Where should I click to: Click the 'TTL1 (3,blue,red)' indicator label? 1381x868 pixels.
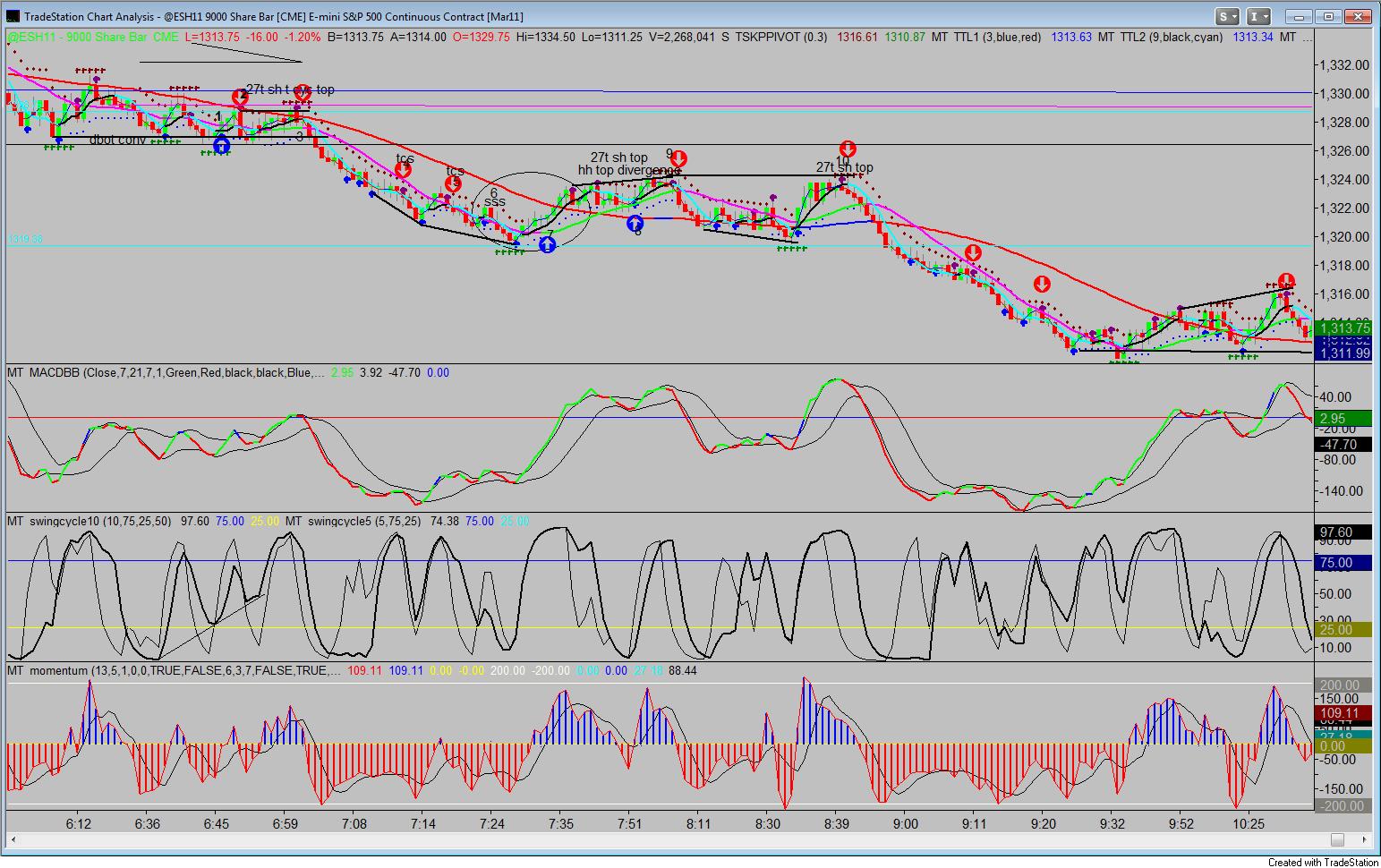tap(997, 37)
